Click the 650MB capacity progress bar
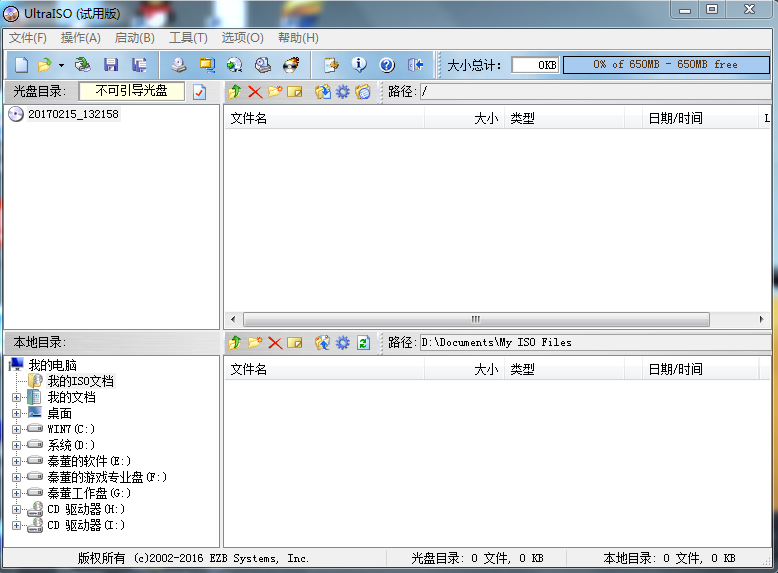778x573 pixels. tap(665, 64)
